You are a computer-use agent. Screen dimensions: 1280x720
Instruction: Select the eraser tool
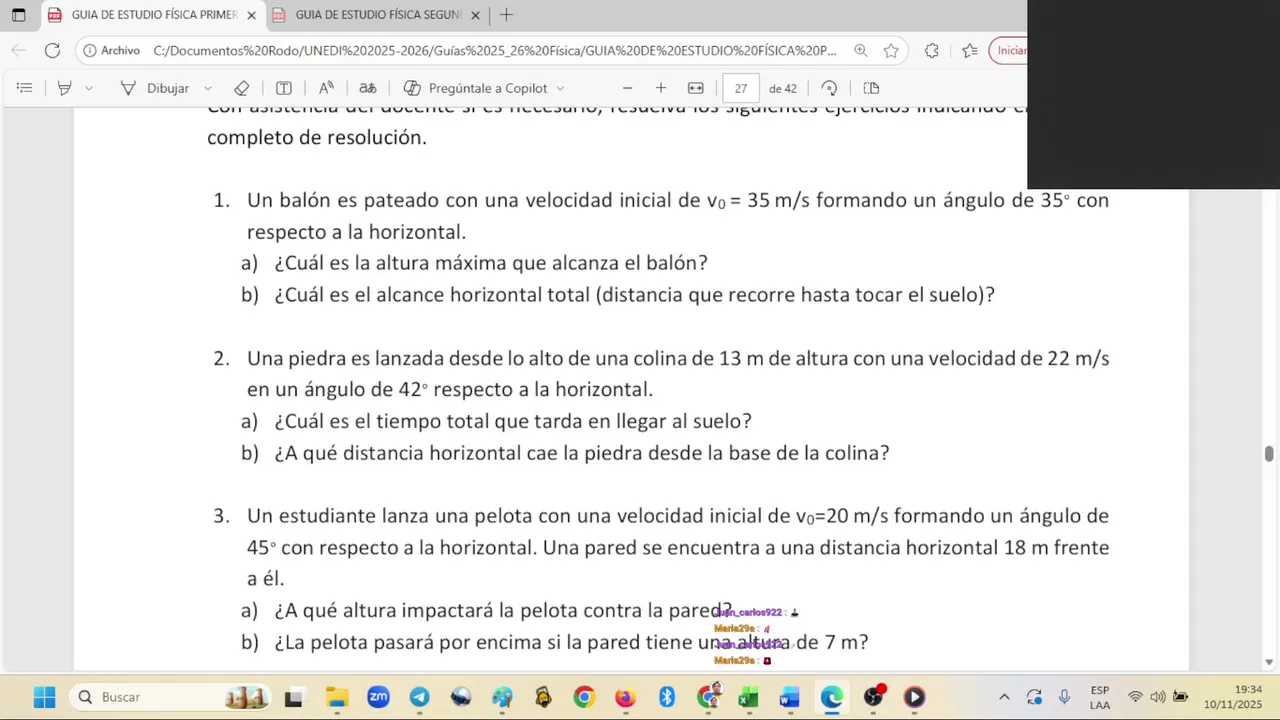tap(241, 88)
